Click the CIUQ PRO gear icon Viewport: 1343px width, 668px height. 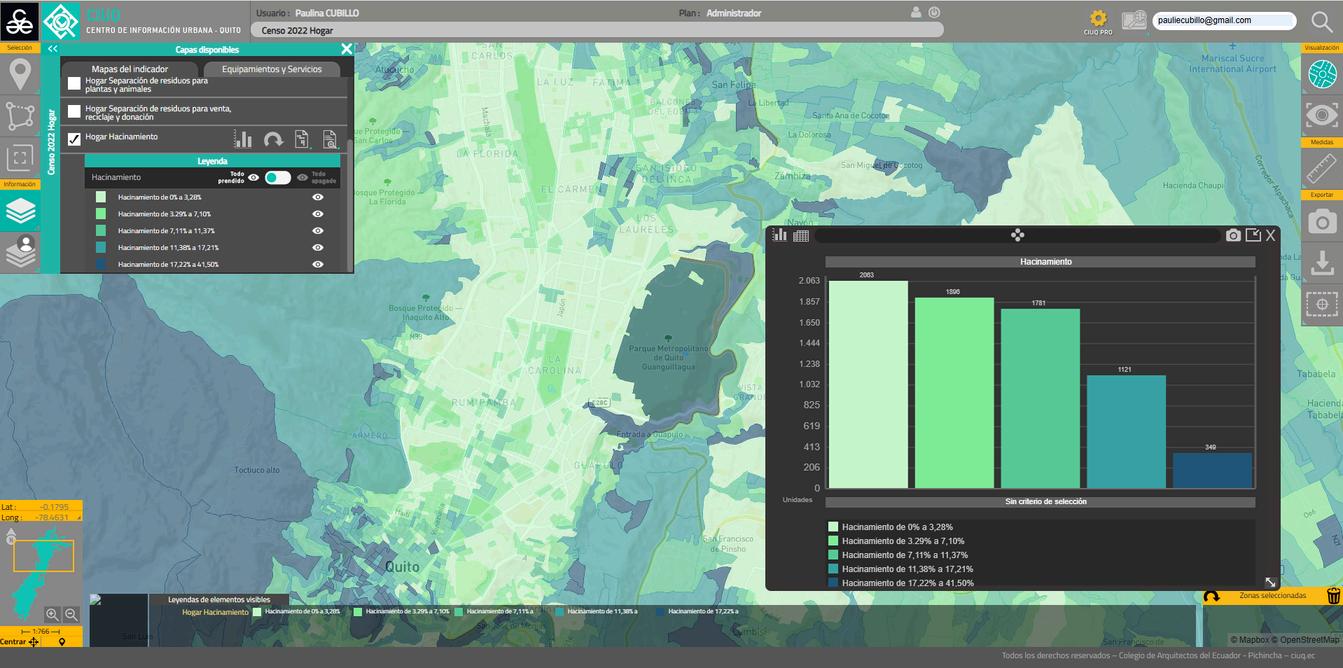tap(1098, 19)
